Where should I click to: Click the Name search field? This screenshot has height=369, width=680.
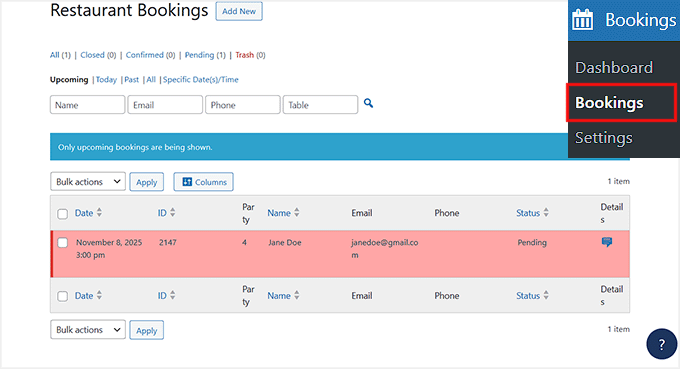pyautogui.click(x=87, y=105)
